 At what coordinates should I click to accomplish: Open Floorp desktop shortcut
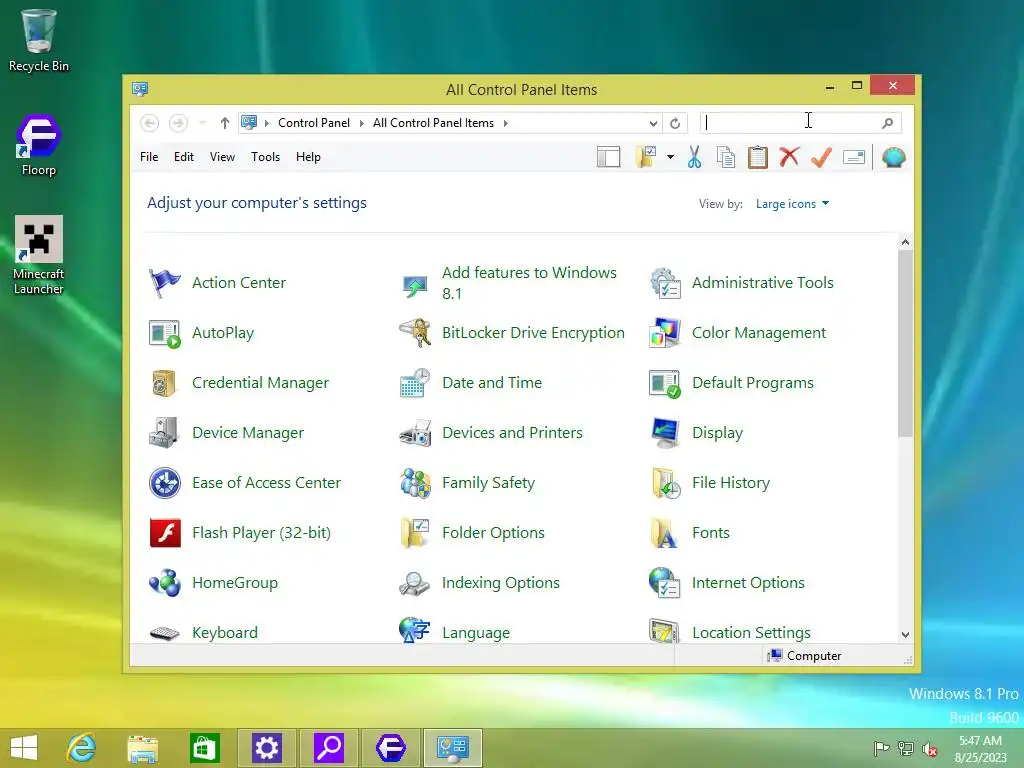coord(39,146)
